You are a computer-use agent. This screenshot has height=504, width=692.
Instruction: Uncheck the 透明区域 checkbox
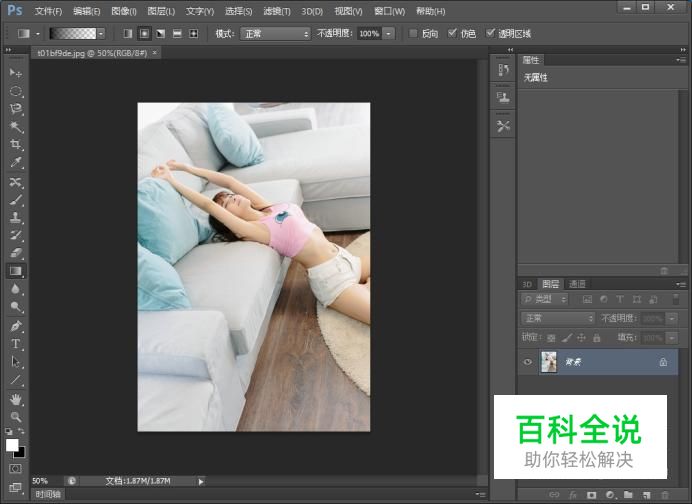tap(490, 33)
